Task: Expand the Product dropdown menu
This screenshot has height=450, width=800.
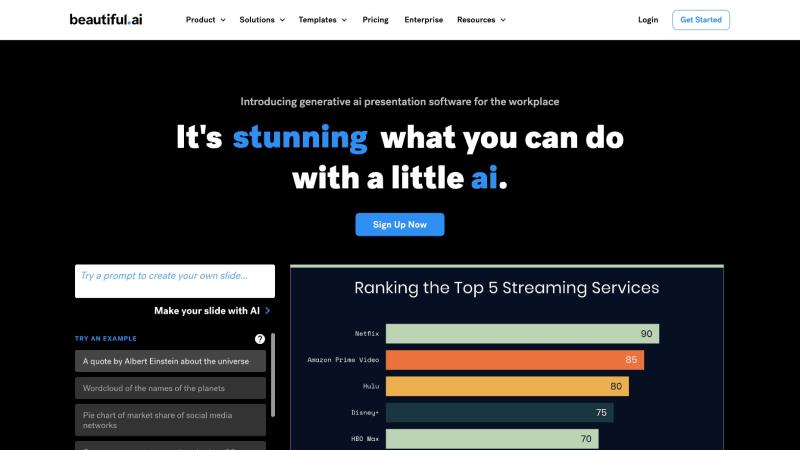Action: pos(206,19)
